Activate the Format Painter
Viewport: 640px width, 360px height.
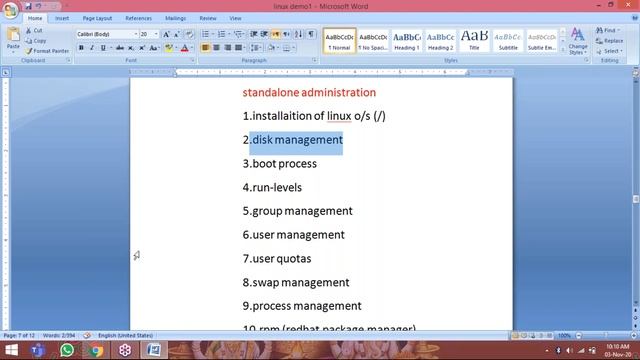tap(47, 51)
